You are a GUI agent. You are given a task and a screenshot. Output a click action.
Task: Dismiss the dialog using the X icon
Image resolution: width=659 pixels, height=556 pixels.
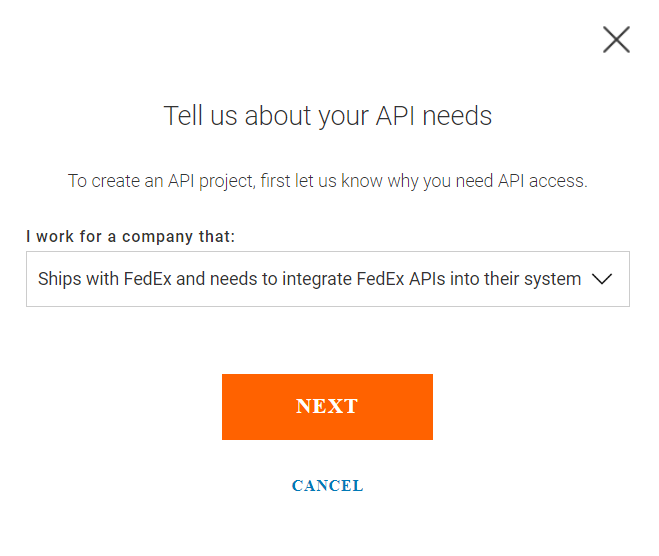(x=616, y=40)
